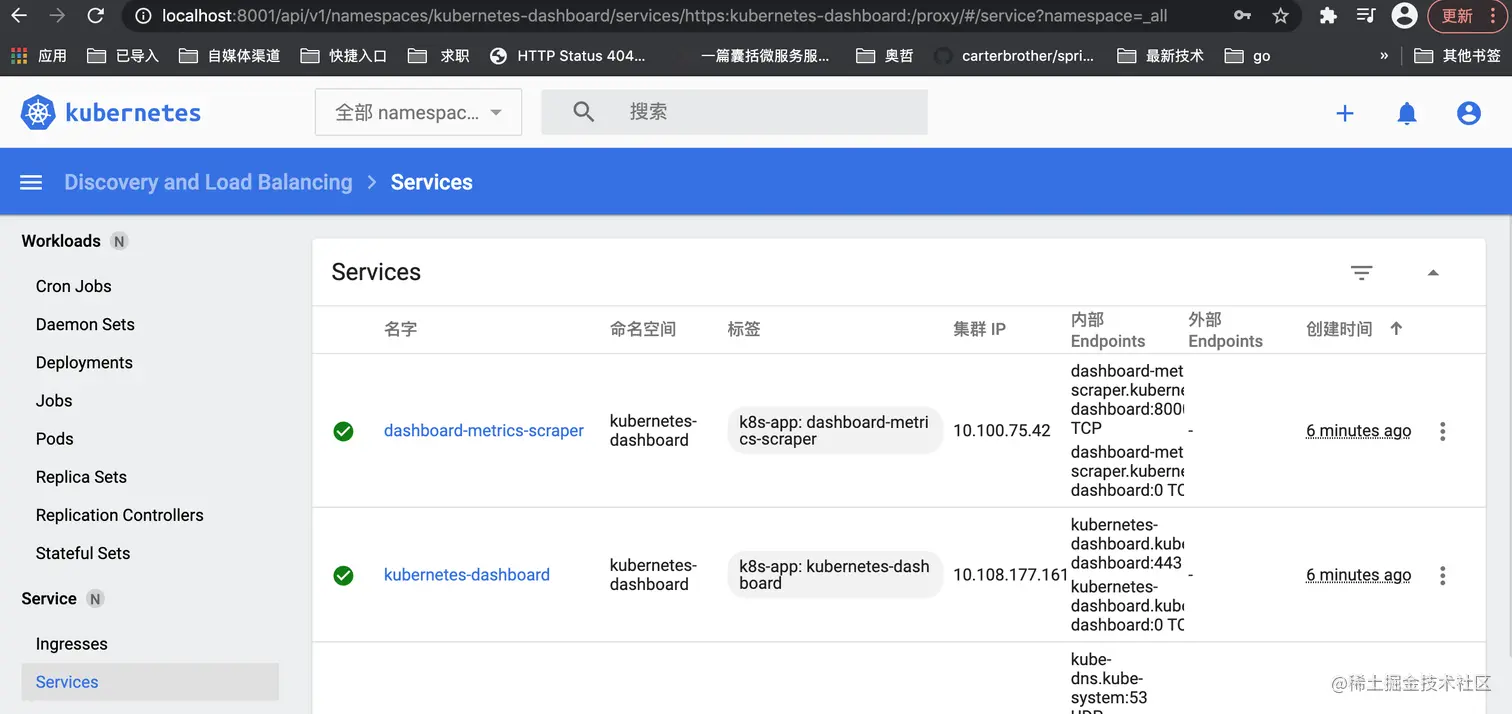Click green status icon for dashboard-metrics-scraper

point(343,431)
